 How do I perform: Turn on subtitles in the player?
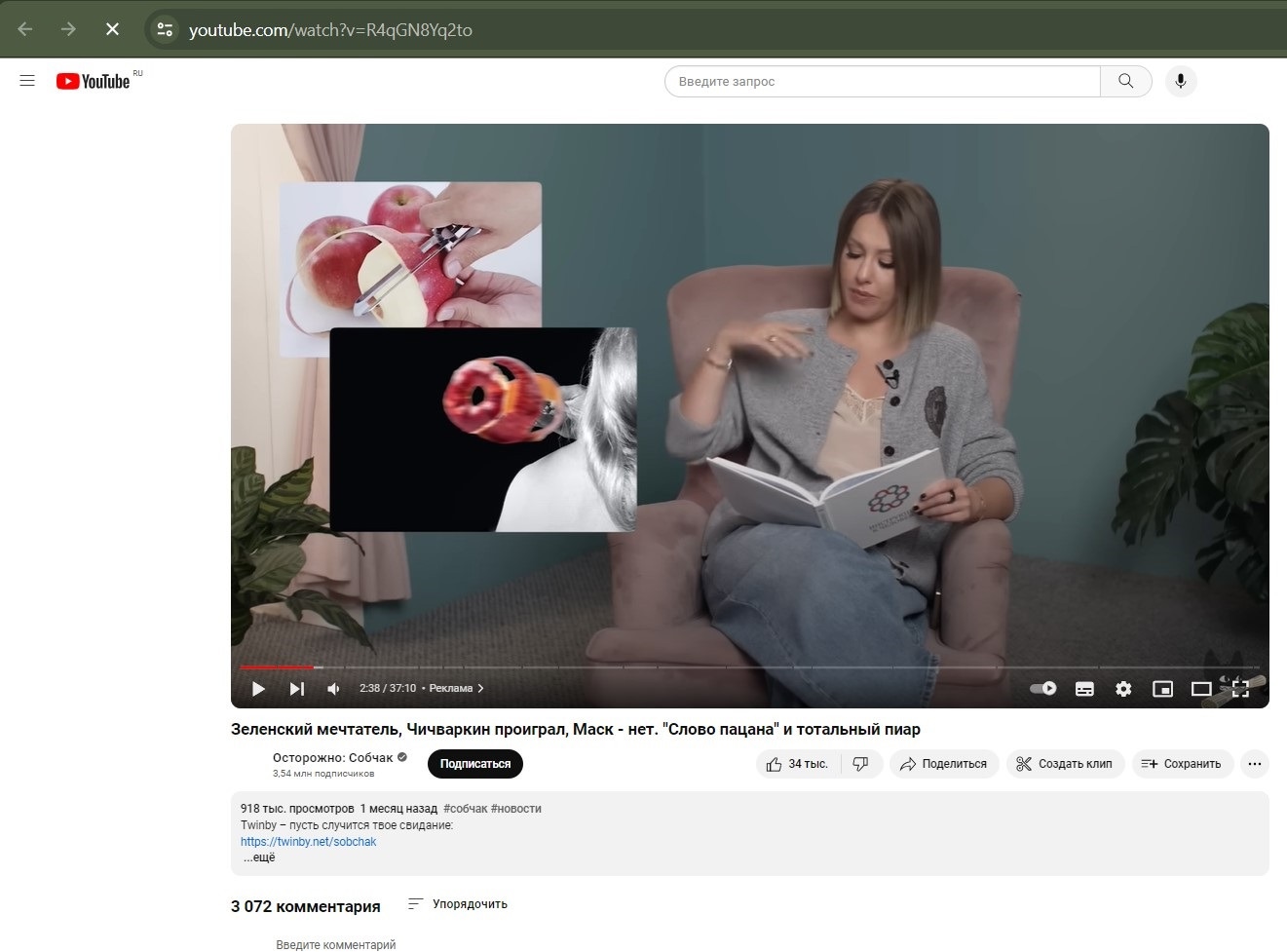coord(1084,689)
